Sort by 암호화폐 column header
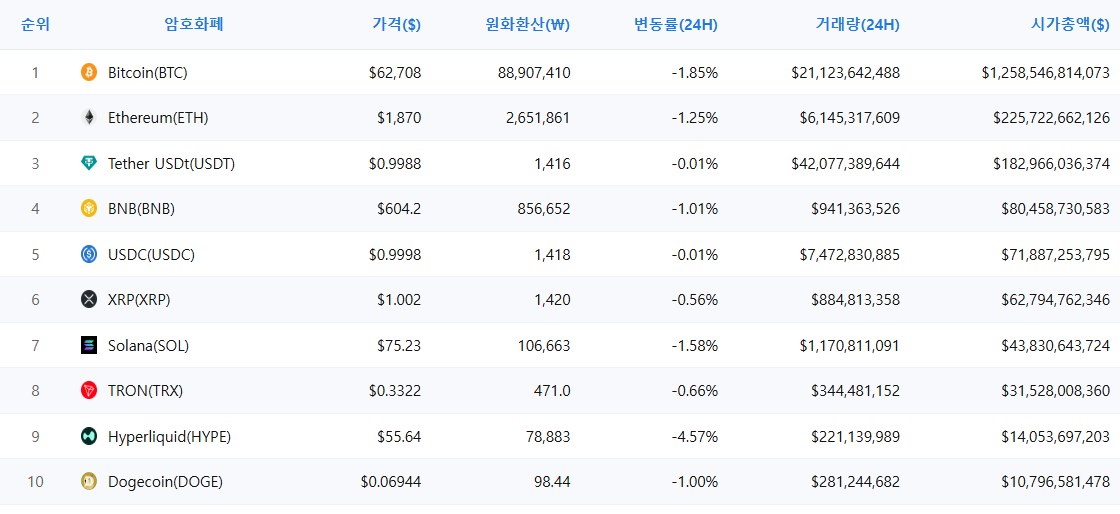The height and width of the screenshot is (514, 1120). click(x=194, y=24)
